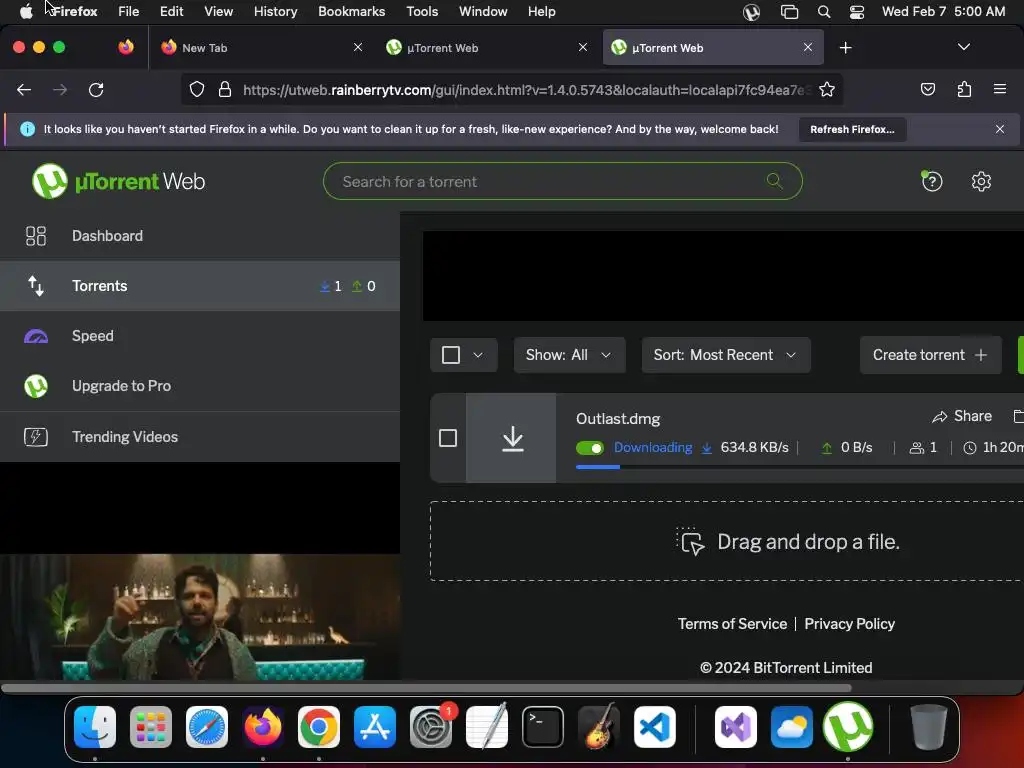This screenshot has height=768, width=1024.
Task: Click the site lock padlock icon
Action: [x=225, y=89]
